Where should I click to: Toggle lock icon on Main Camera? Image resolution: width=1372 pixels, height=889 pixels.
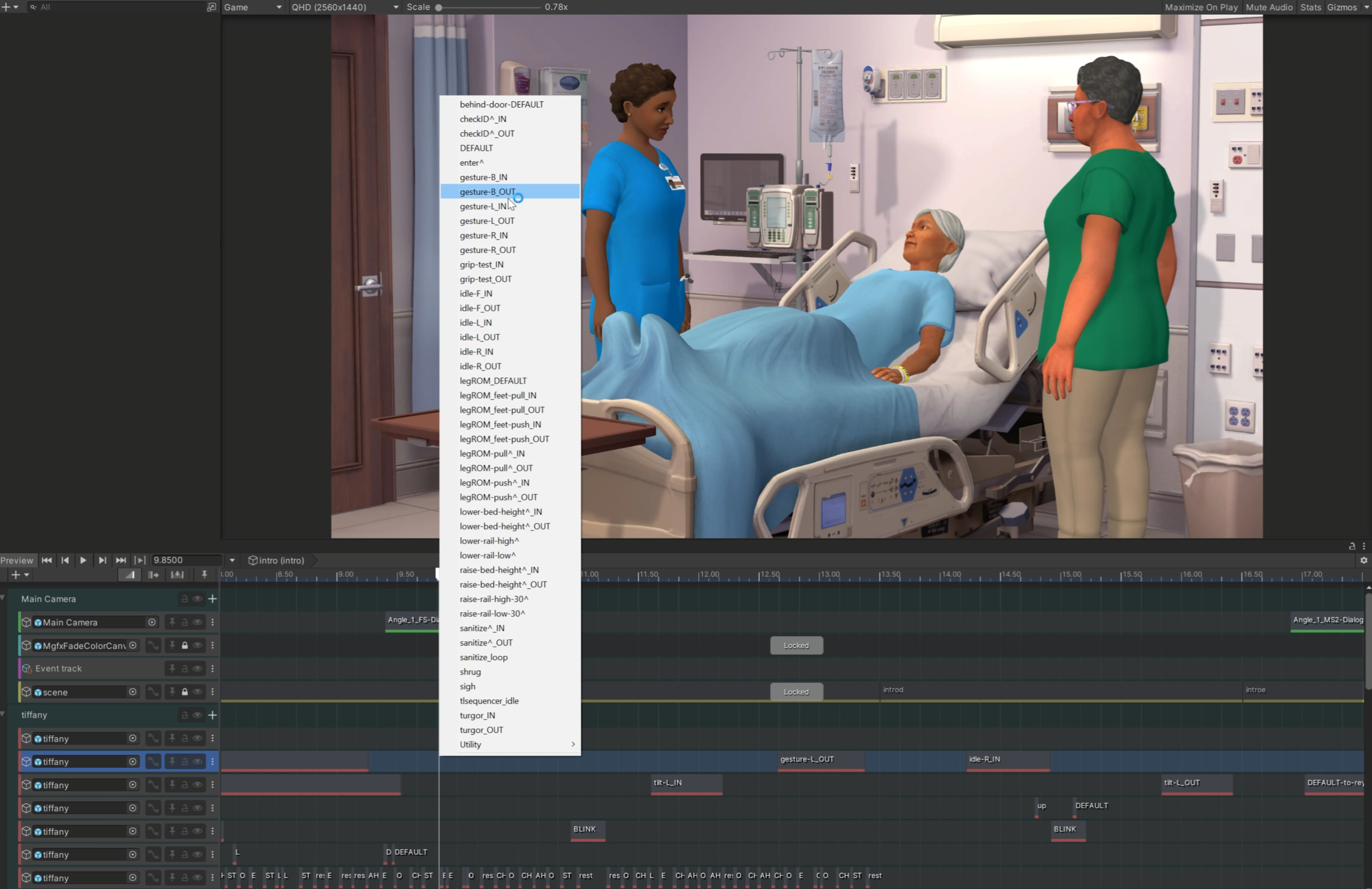[x=184, y=622]
